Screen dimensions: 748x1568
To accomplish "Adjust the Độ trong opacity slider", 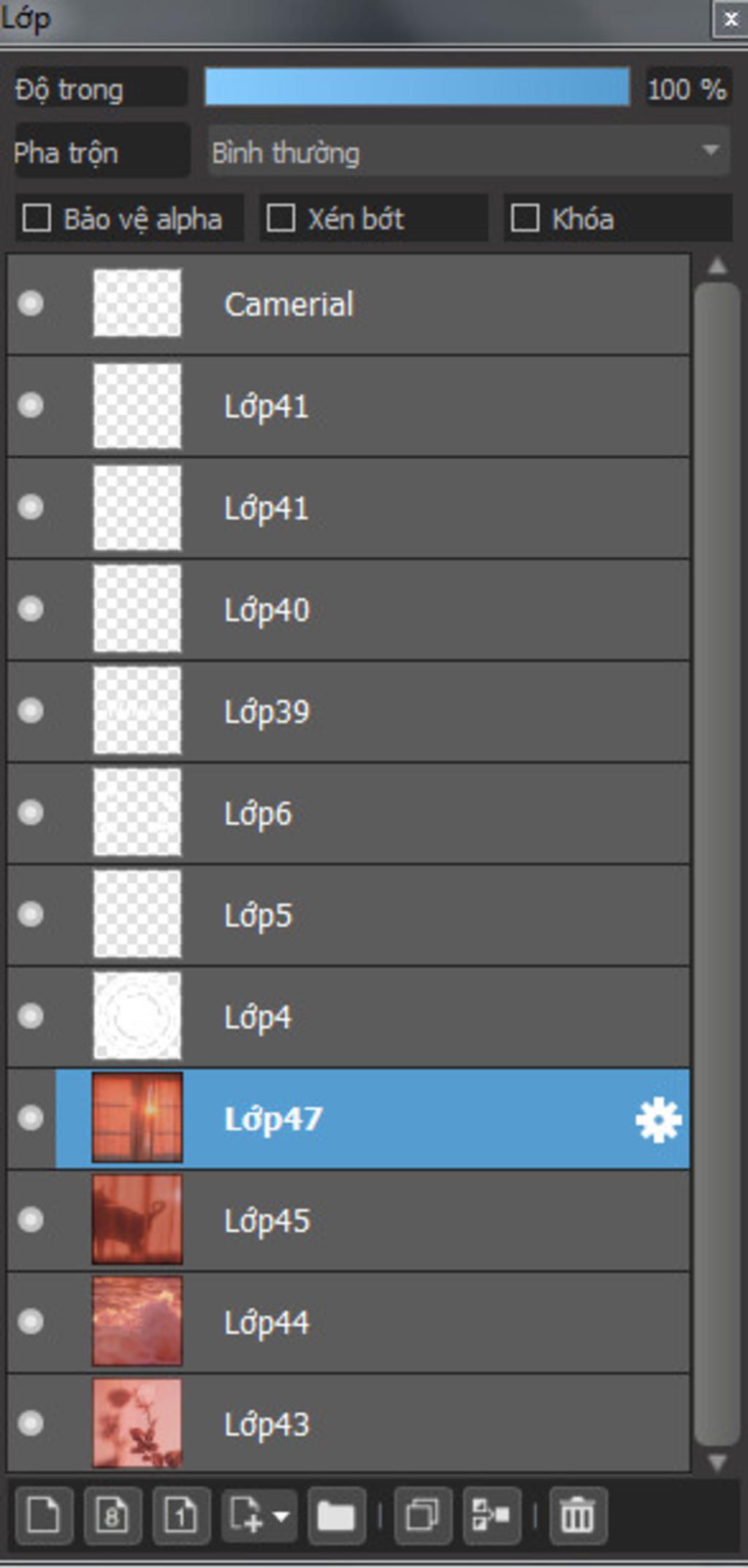I will coord(417,87).
